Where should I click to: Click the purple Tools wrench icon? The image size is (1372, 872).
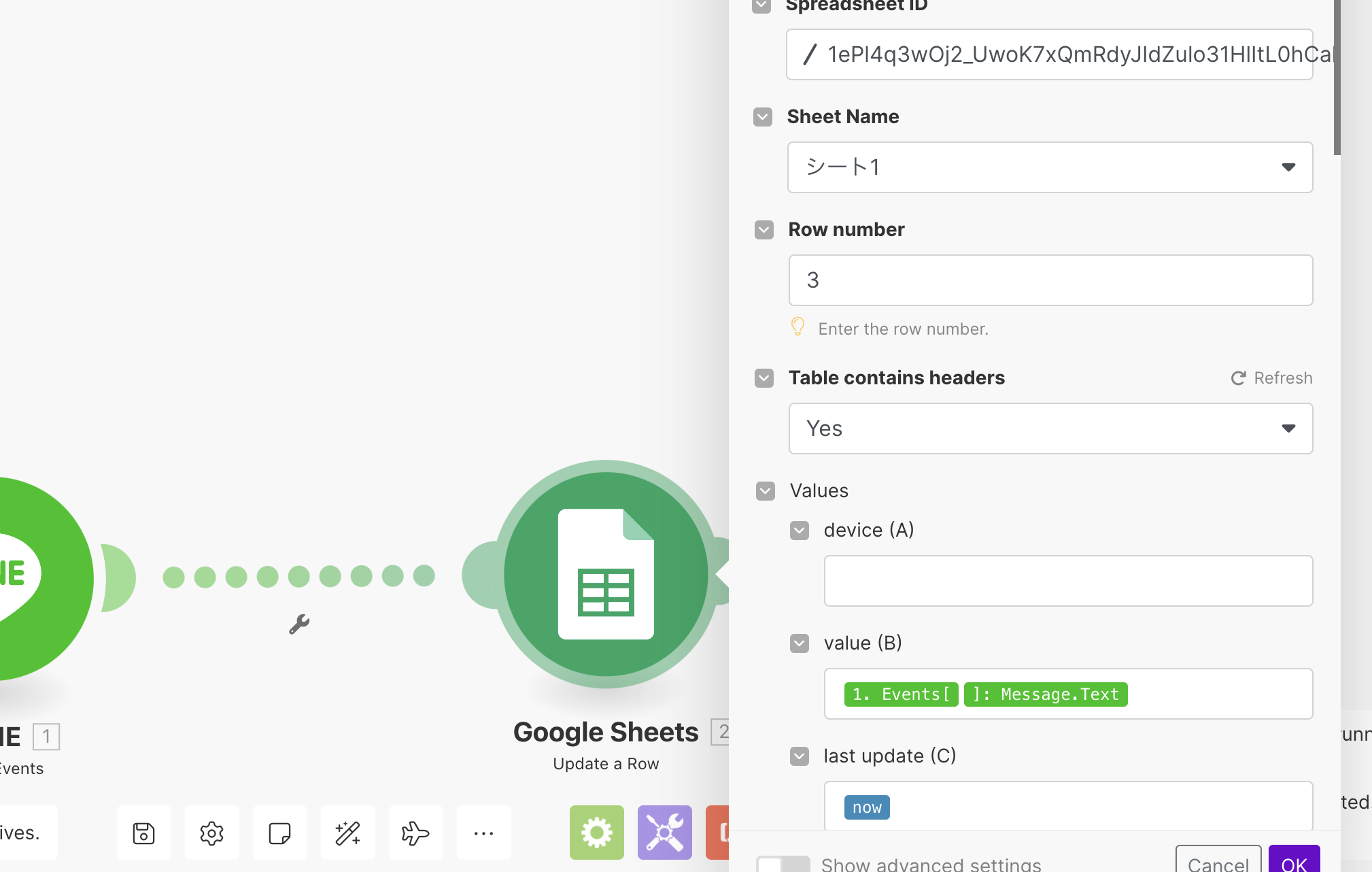(x=664, y=833)
